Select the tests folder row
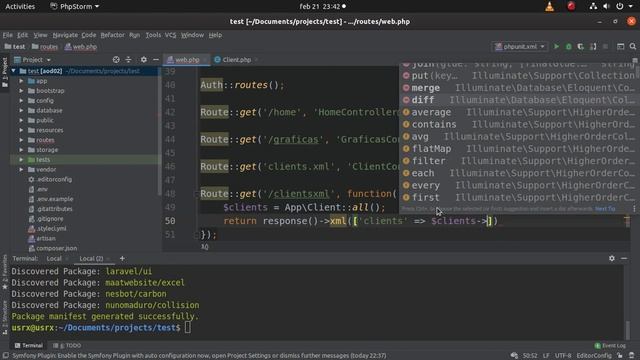This screenshot has width=640, height=360. click(x=85, y=160)
